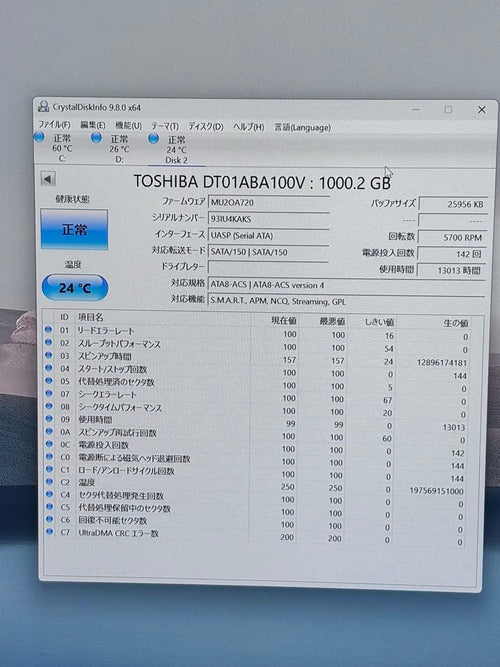Close the CrystalDiskInfo window

click(482, 110)
